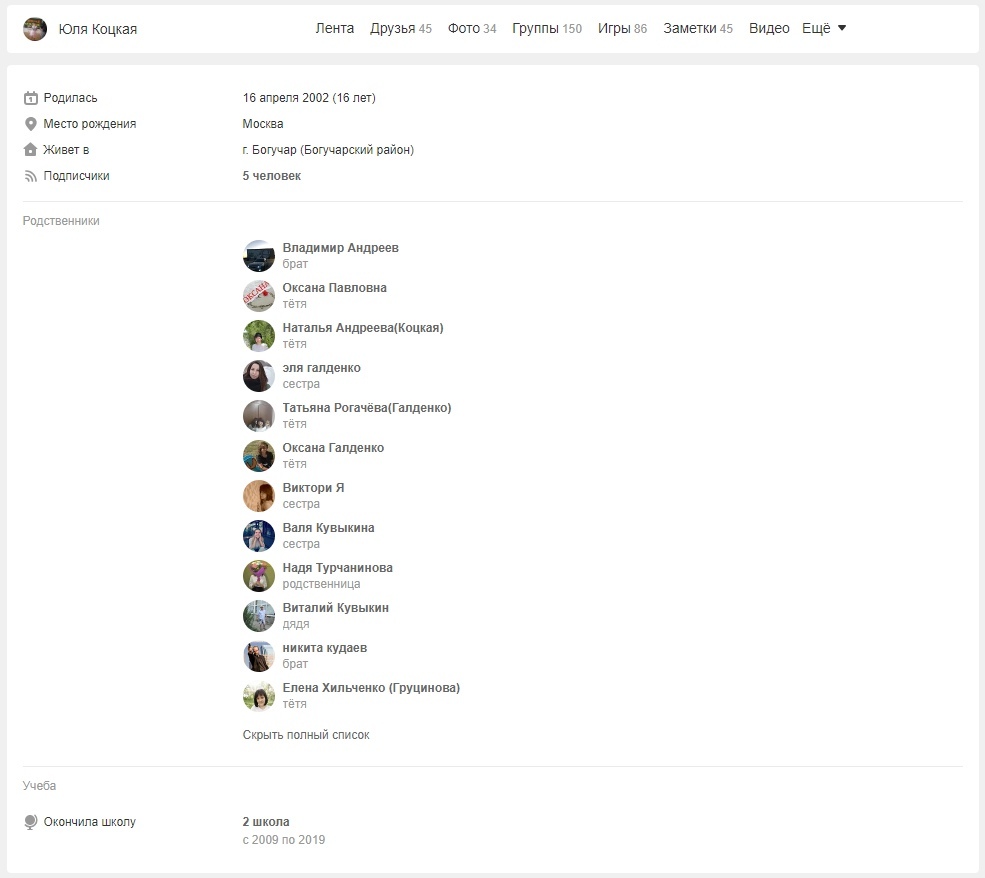
Task: Click Оксана Павловна's avatar photo
Action: [259, 296]
